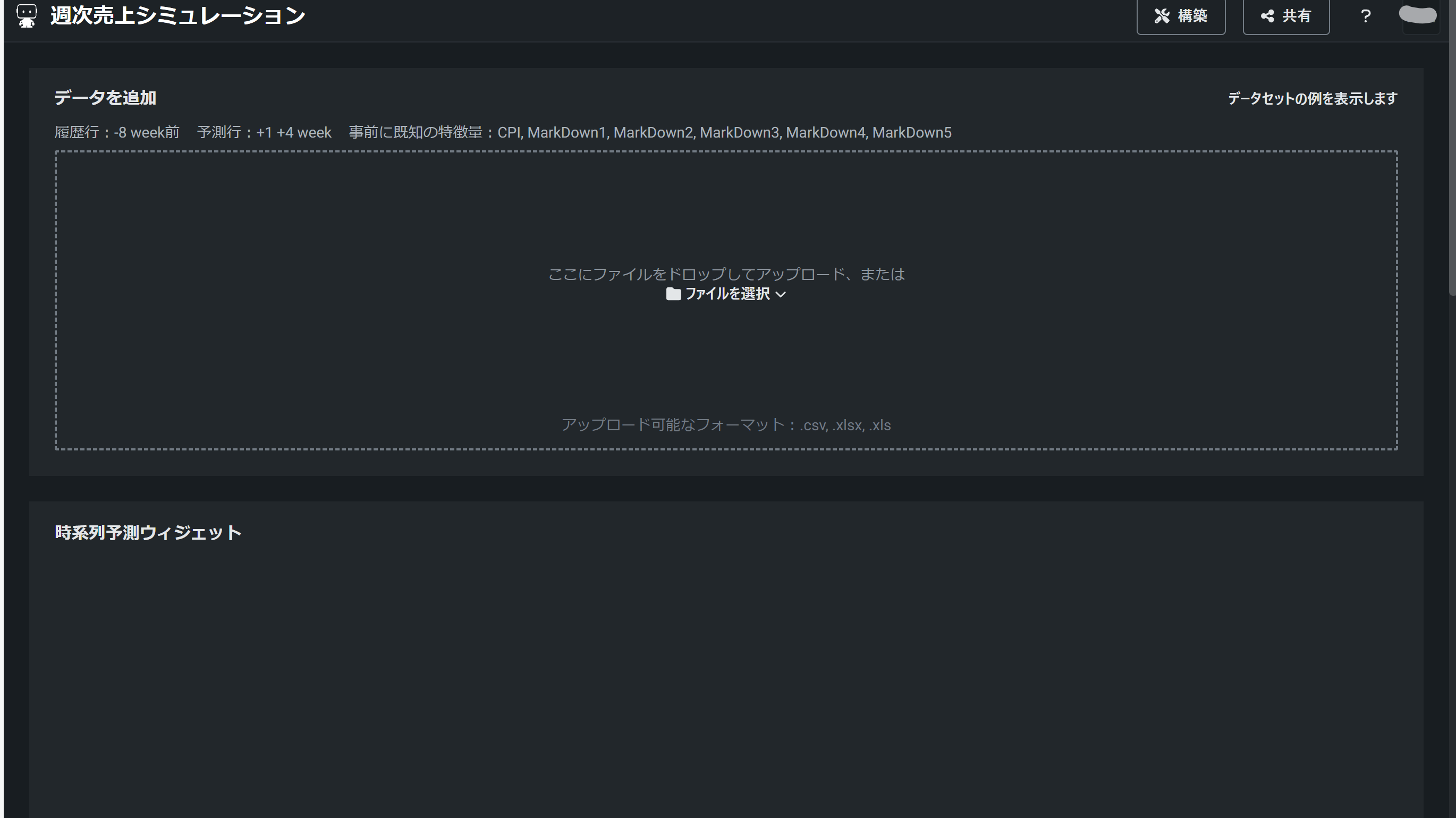Open the 構築 (Build) button
This screenshot has width=1456, height=818.
[x=1181, y=16]
